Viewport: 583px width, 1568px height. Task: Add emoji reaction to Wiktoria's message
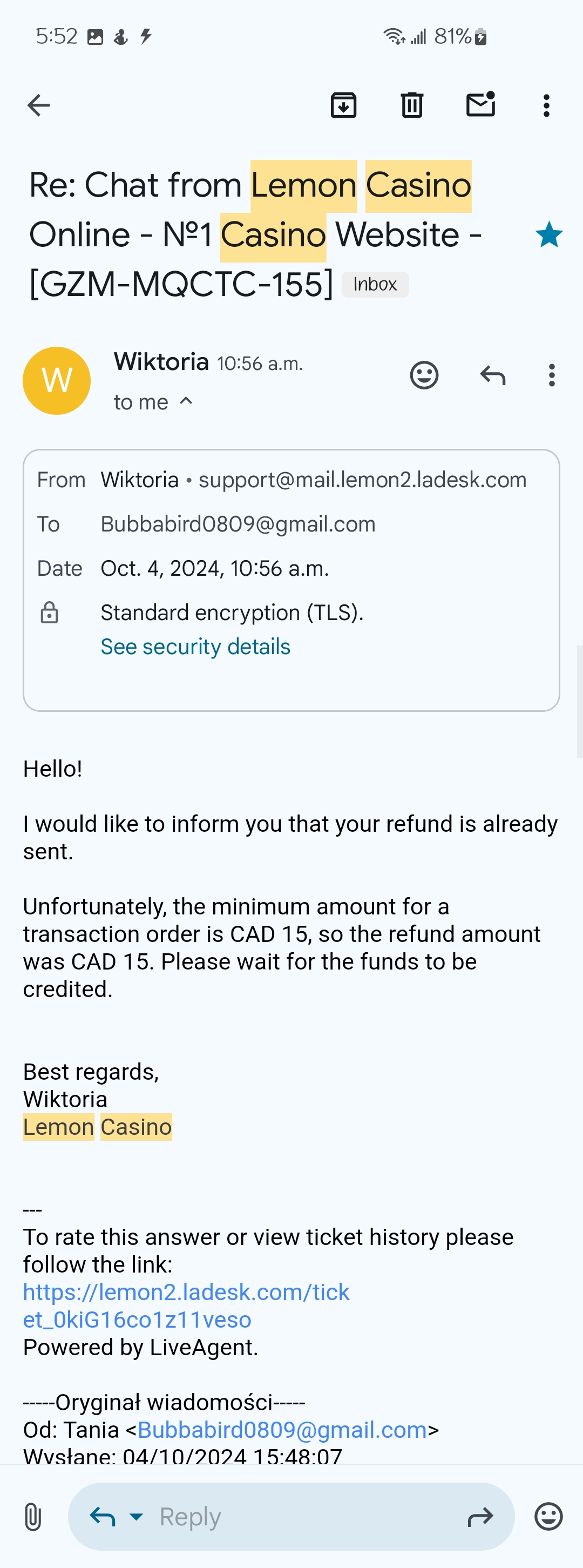pyautogui.click(x=424, y=375)
